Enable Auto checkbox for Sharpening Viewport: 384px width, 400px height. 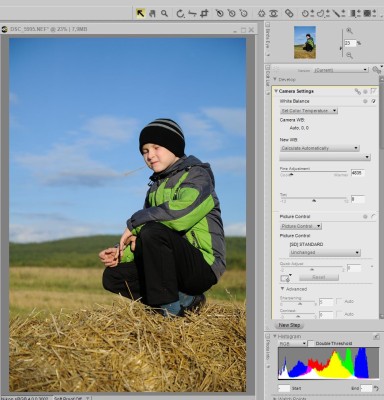pyautogui.click(x=339, y=301)
